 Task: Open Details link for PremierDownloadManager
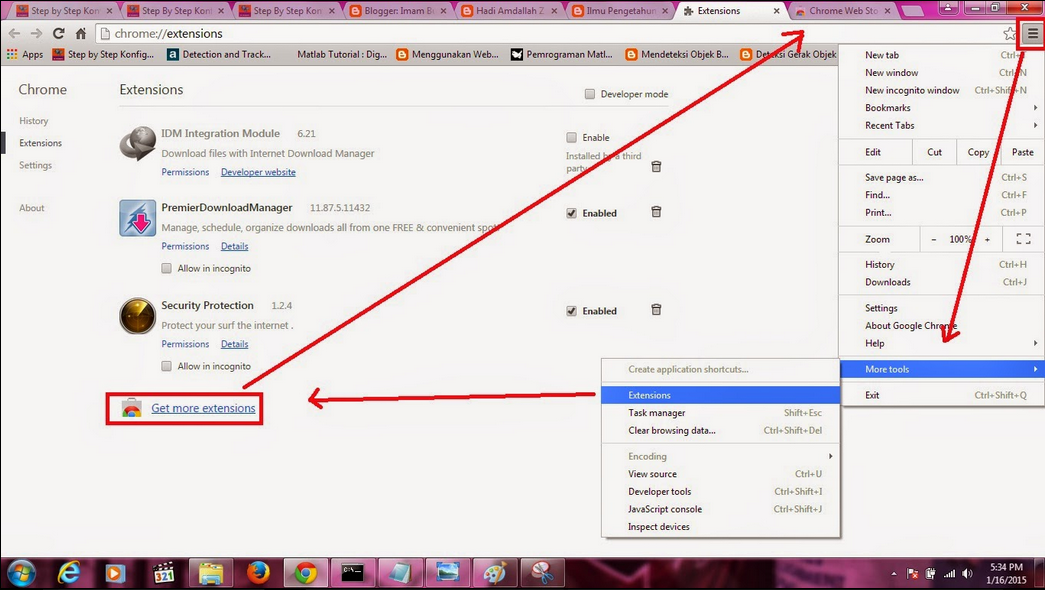(x=235, y=246)
